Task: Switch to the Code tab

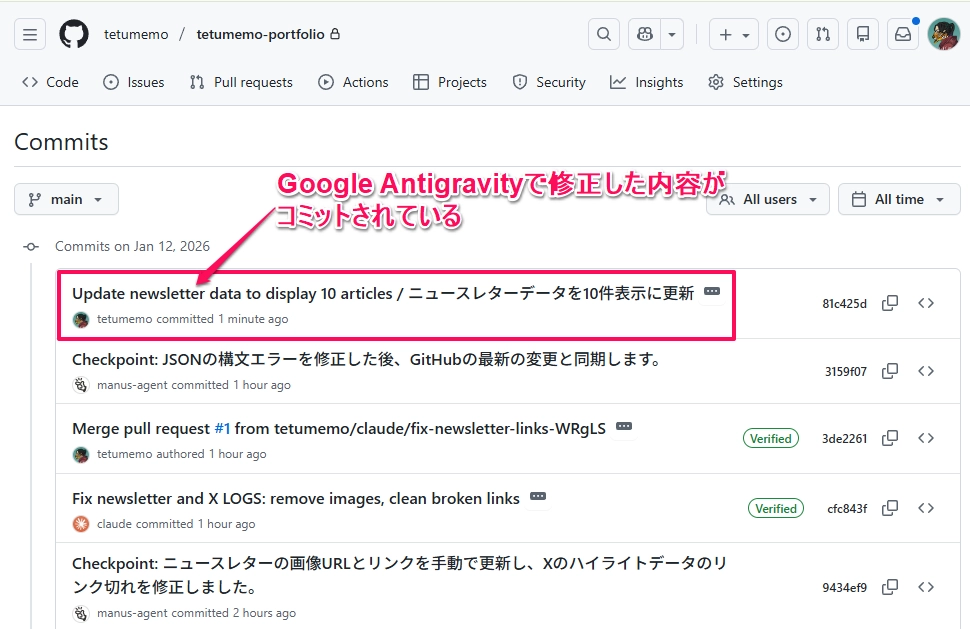Action: click(x=50, y=82)
